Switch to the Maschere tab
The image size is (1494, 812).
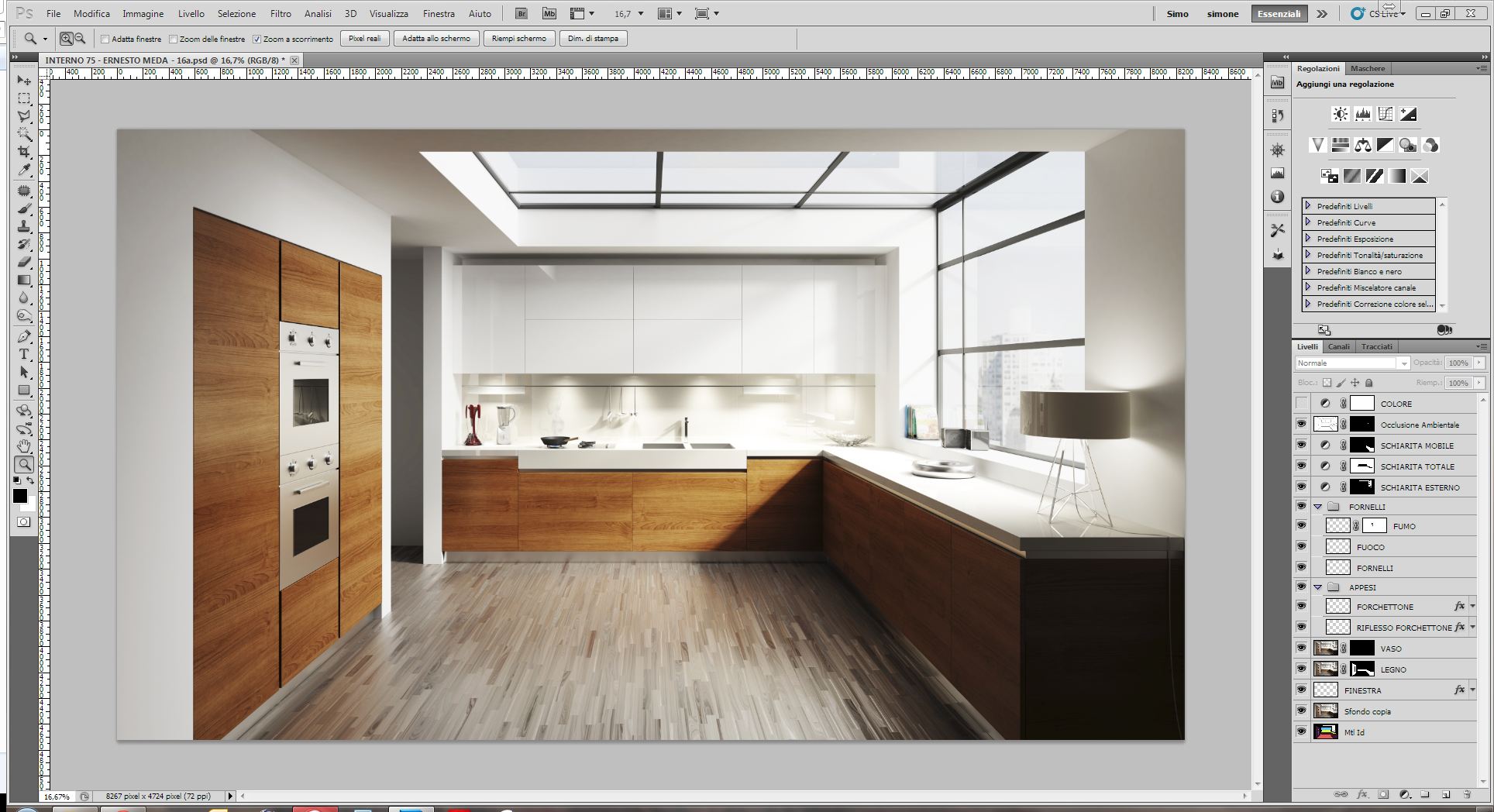click(x=1368, y=68)
